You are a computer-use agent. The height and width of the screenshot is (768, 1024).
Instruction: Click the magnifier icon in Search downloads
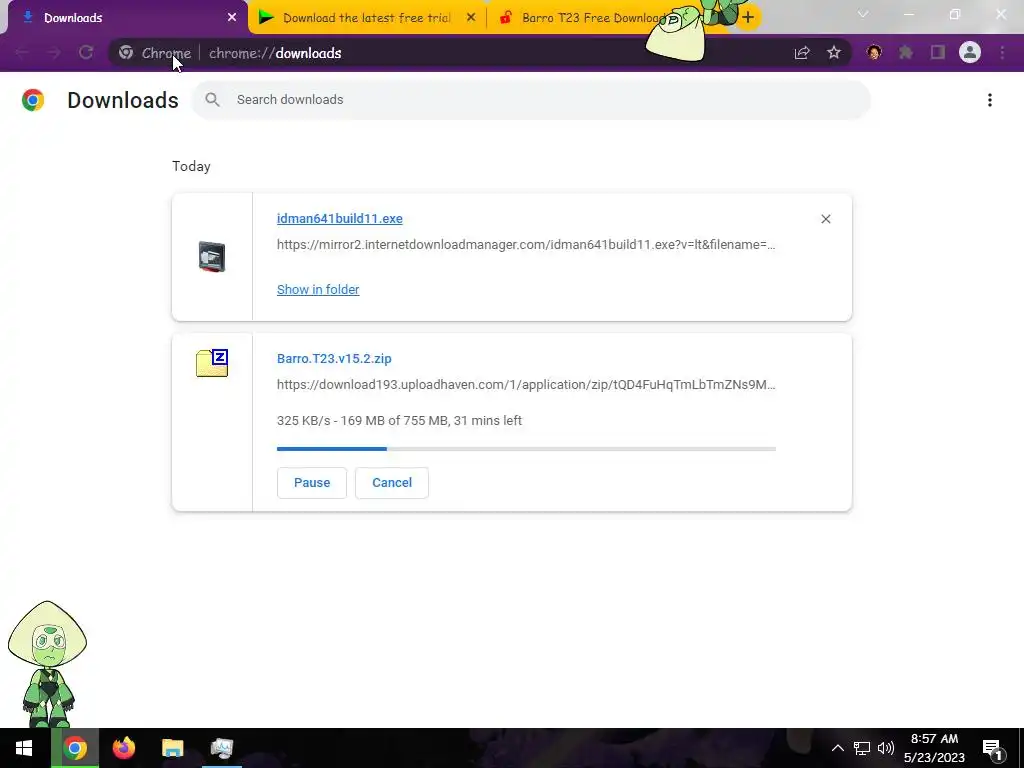212,100
